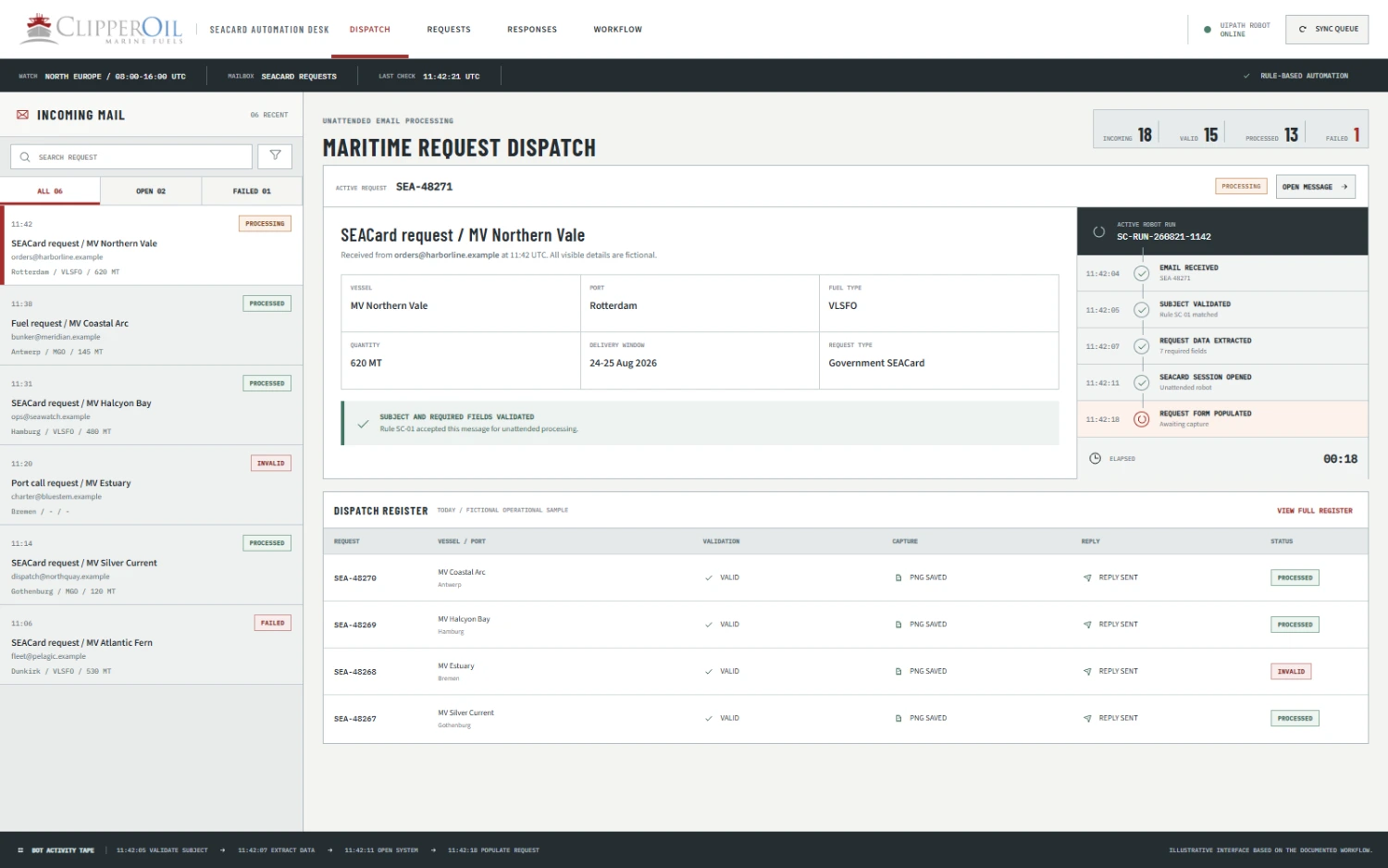This screenshot has height=868, width=1388.
Task: Open the Fuel request MV Coastal Arc mail
Action: pyautogui.click(x=152, y=325)
